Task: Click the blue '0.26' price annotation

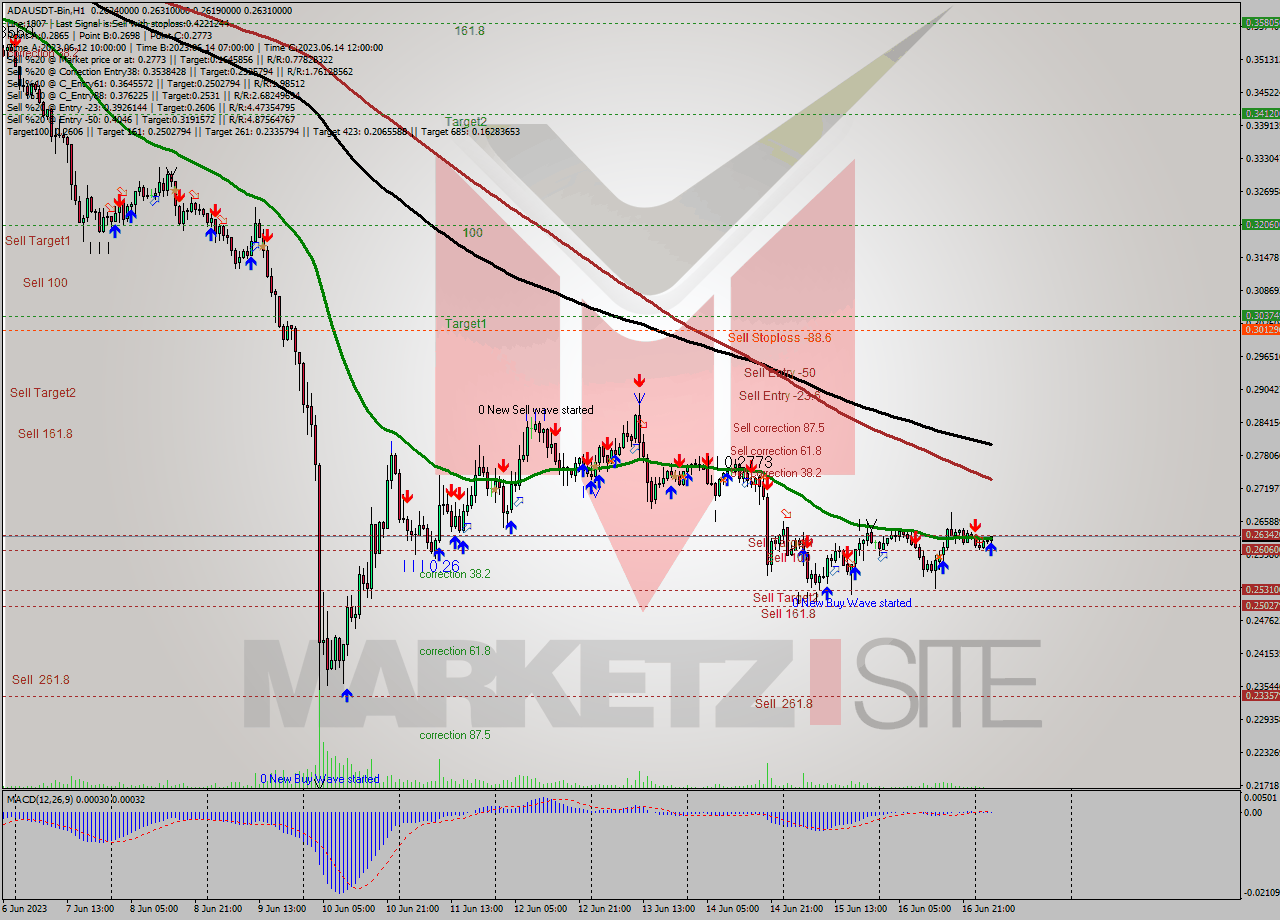Action: click(442, 566)
